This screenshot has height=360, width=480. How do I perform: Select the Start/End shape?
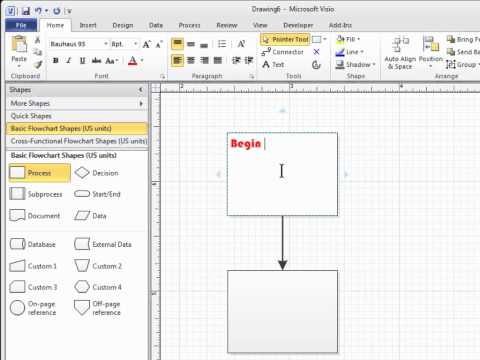(x=97, y=194)
